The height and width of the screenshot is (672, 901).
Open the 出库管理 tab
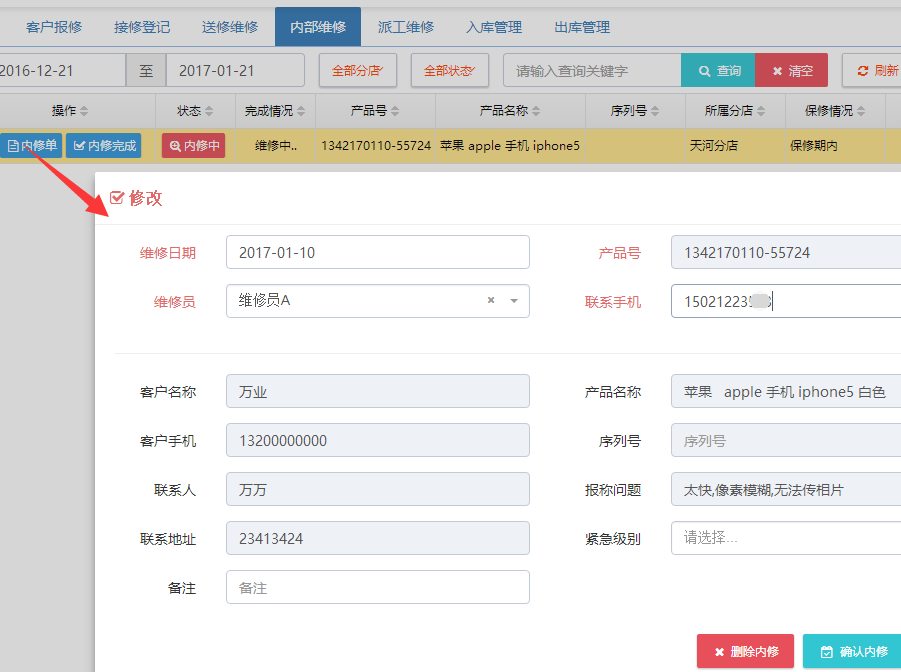582,27
